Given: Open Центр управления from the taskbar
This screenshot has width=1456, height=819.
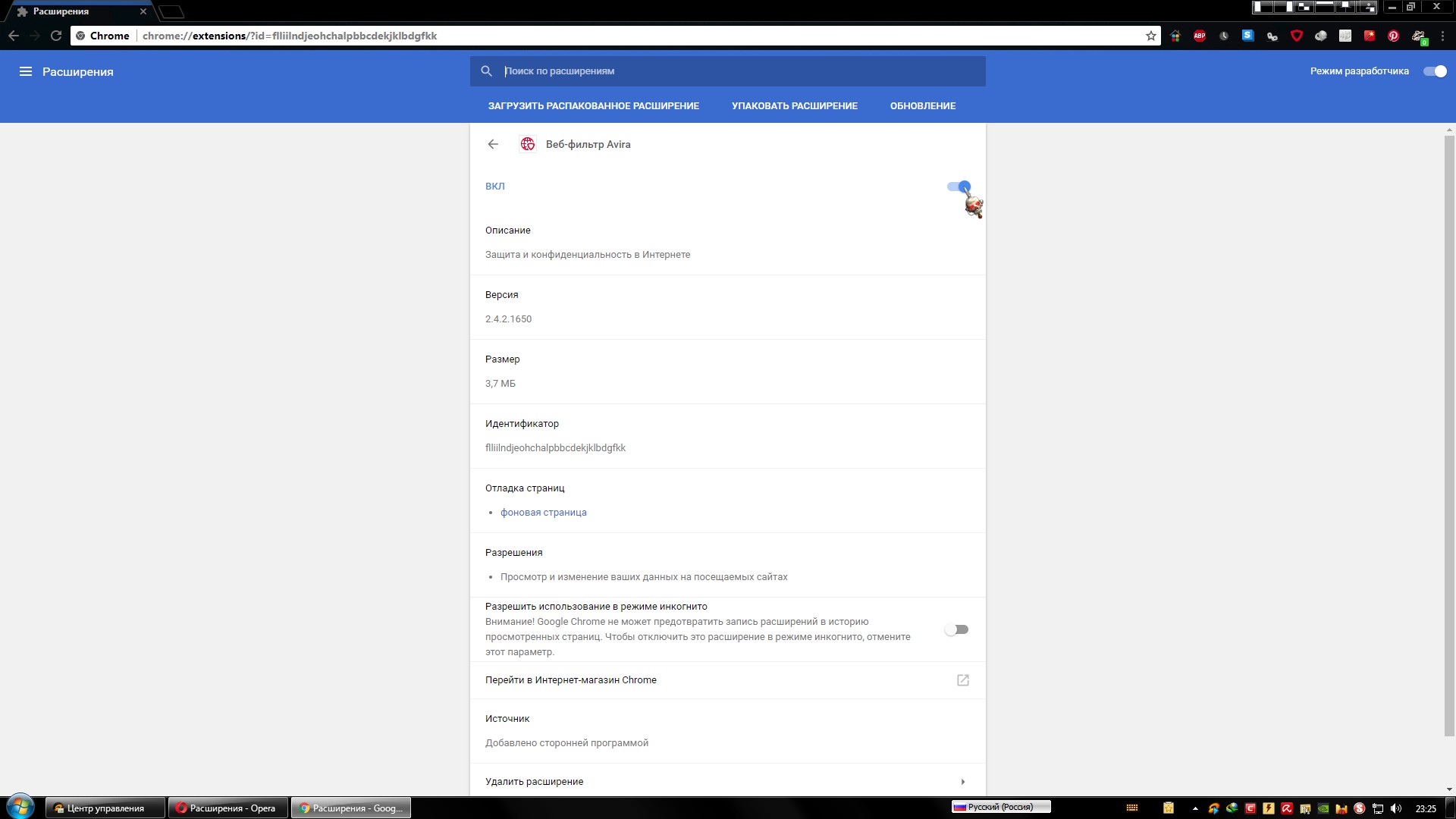Looking at the screenshot, I should pos(105,808).
